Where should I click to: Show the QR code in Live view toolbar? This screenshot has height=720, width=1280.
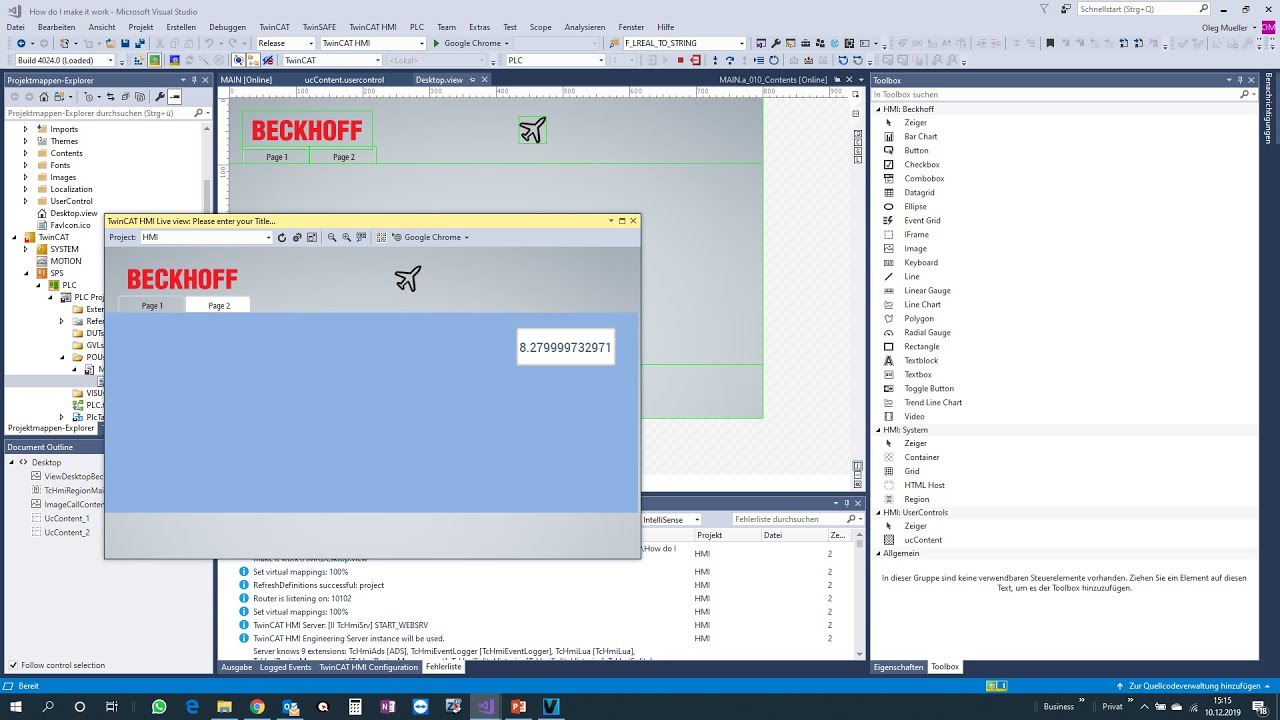pyautogui.click(x=381, y=238)
